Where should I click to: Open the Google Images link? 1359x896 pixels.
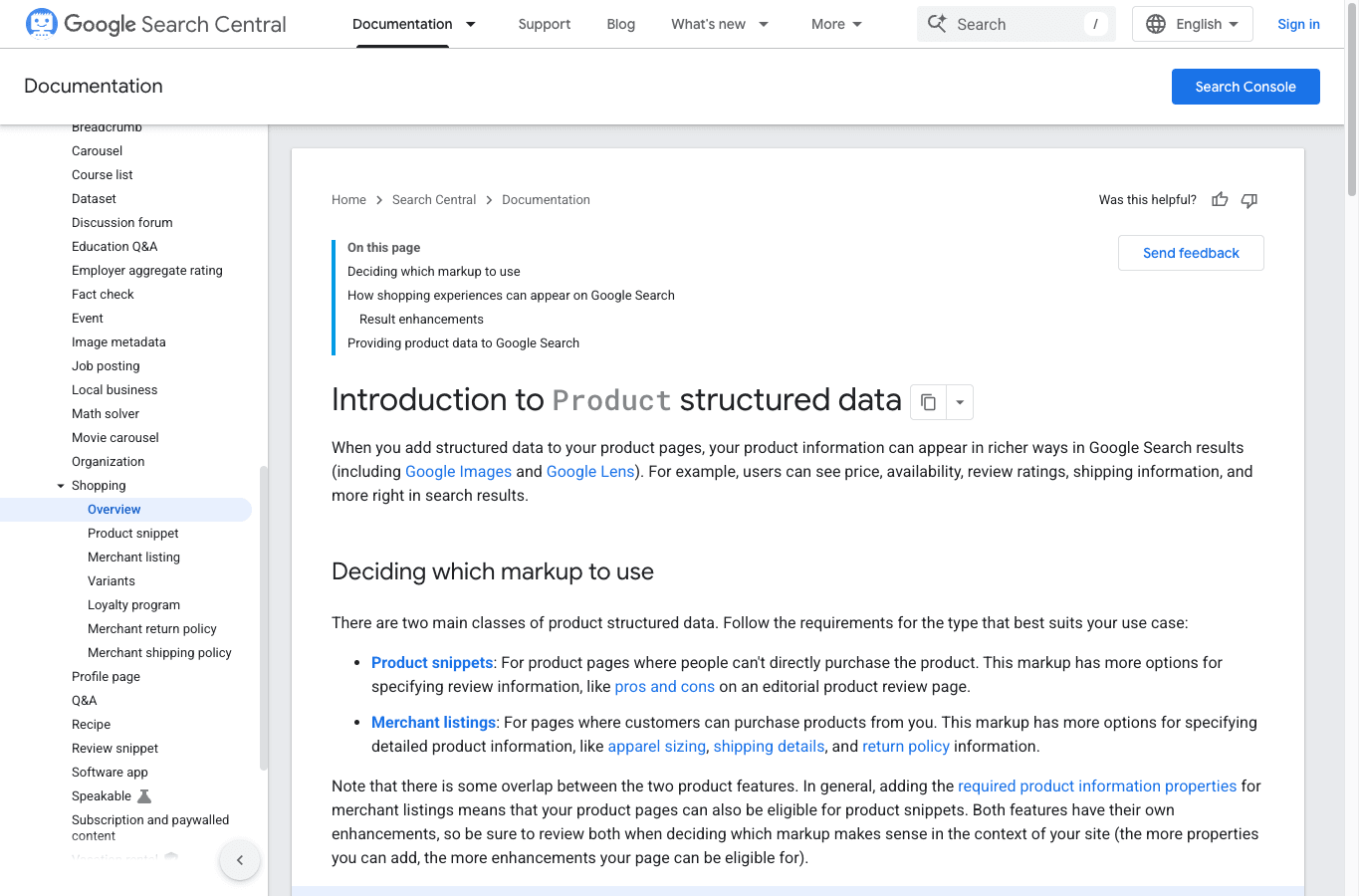click(x=458, y=472)
